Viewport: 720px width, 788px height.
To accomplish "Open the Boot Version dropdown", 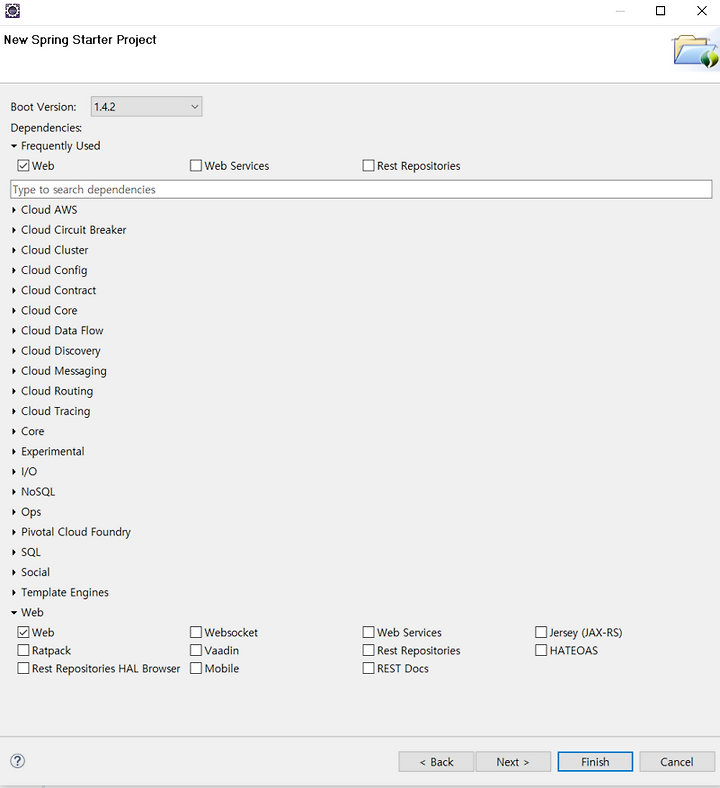I will click(146, 107).
